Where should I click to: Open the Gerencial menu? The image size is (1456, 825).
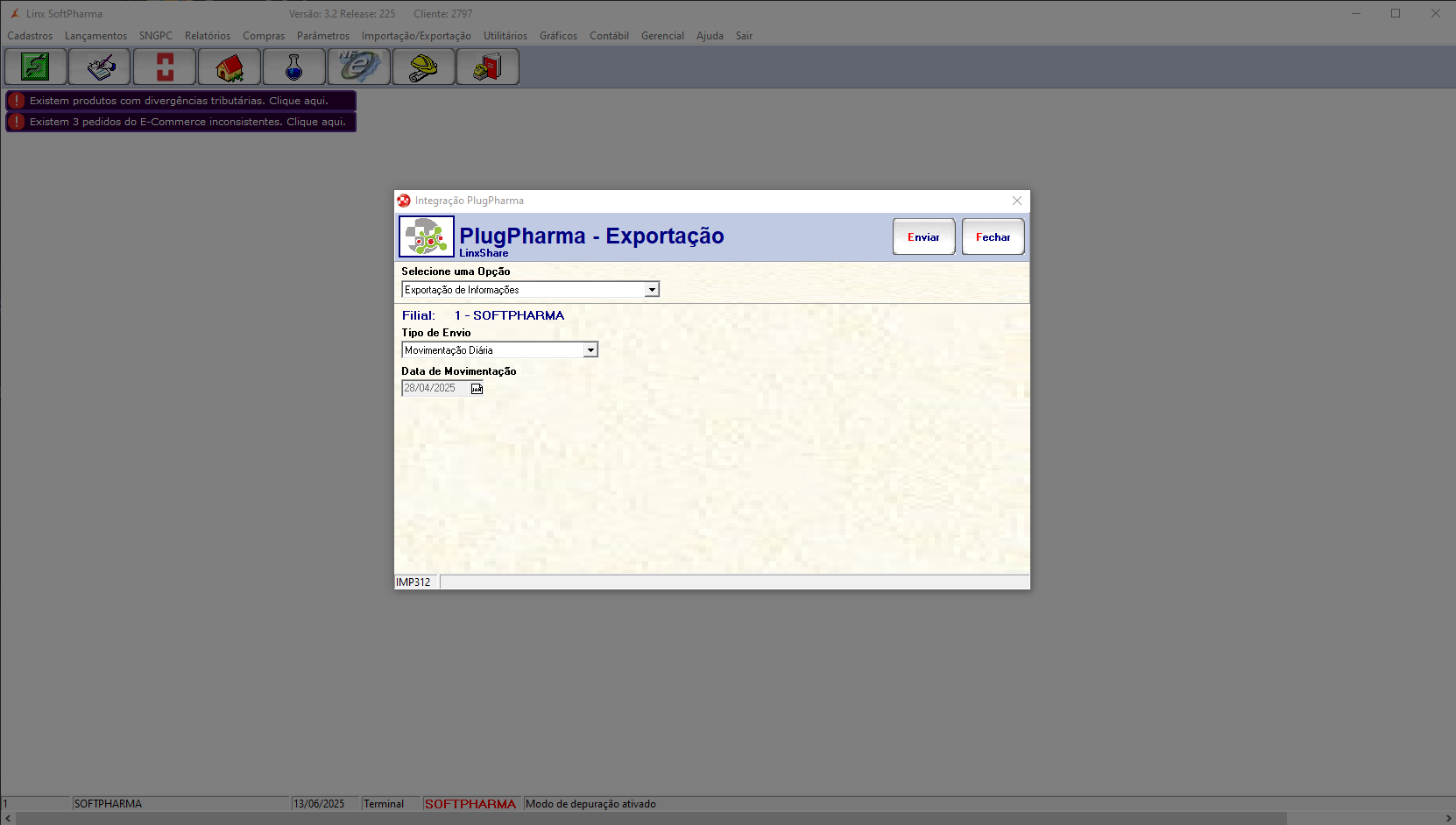662,36
